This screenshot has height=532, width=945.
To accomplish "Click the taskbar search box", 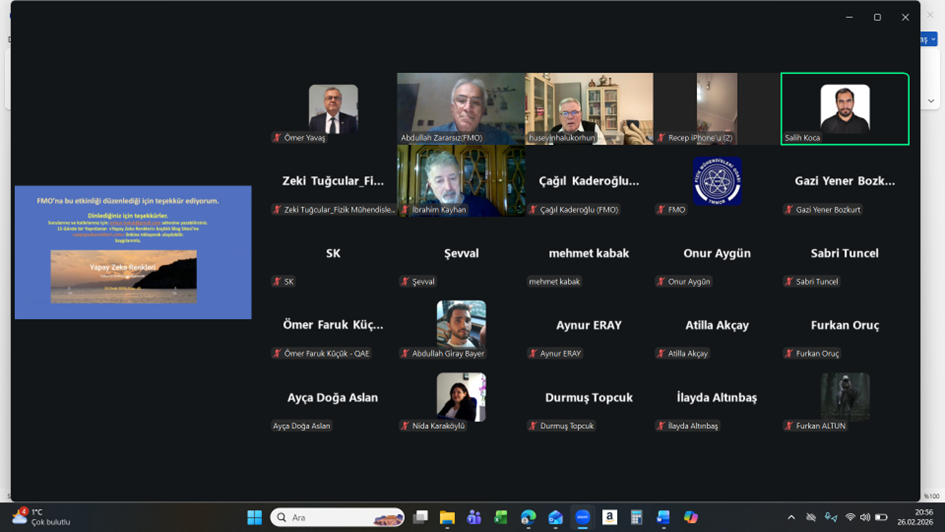I will tap(337, 517).
